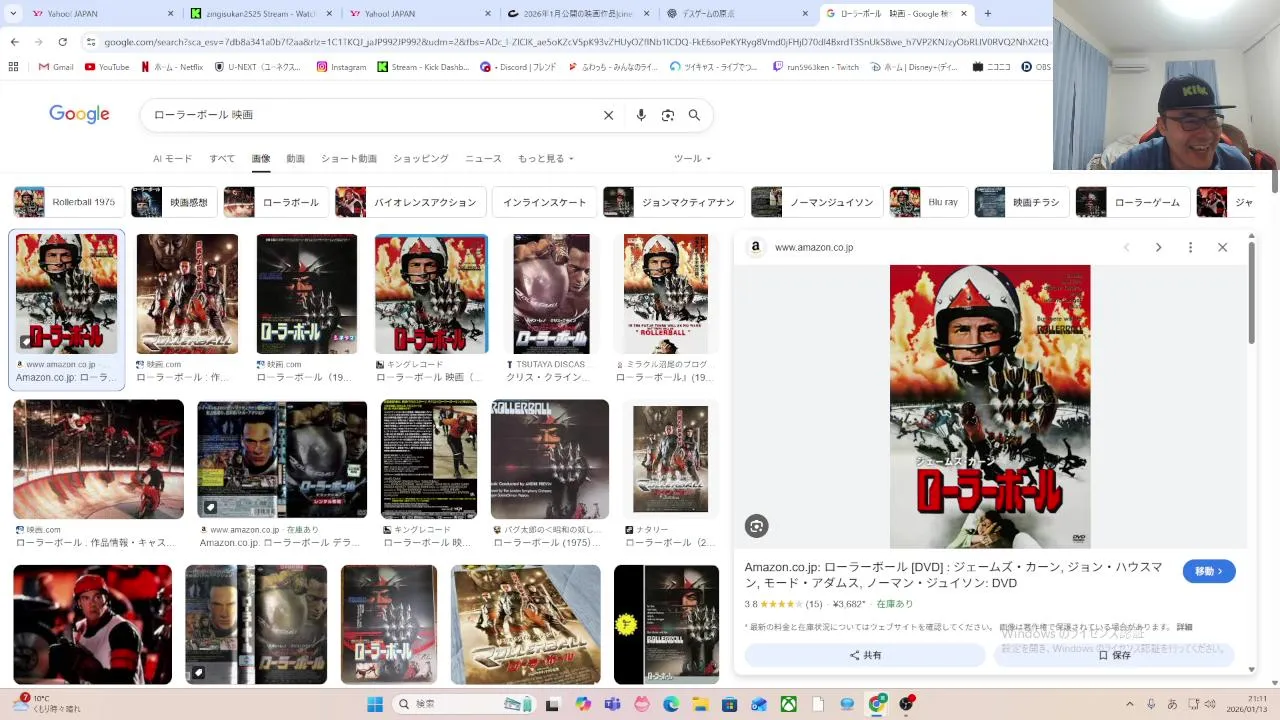Image resolution: width=1280 pixels, height=720 pixels.
Task: Click the 移動 visit button
Action: tap(1209, 571)
